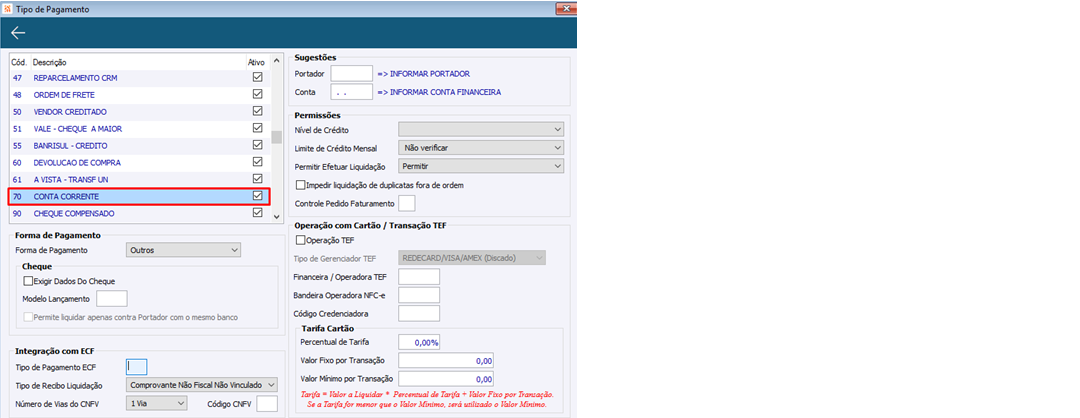Check Impedir liquidação de duplicatas fora de ordem

300,185
